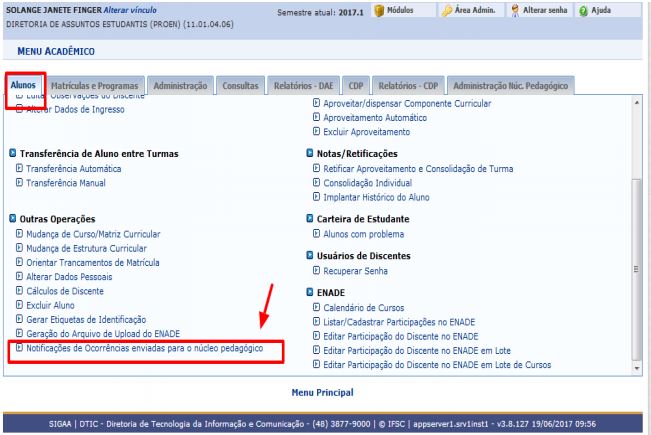Collapse the Notas/Retificações section arrow
651x435 pixels.
coord(309,154)
